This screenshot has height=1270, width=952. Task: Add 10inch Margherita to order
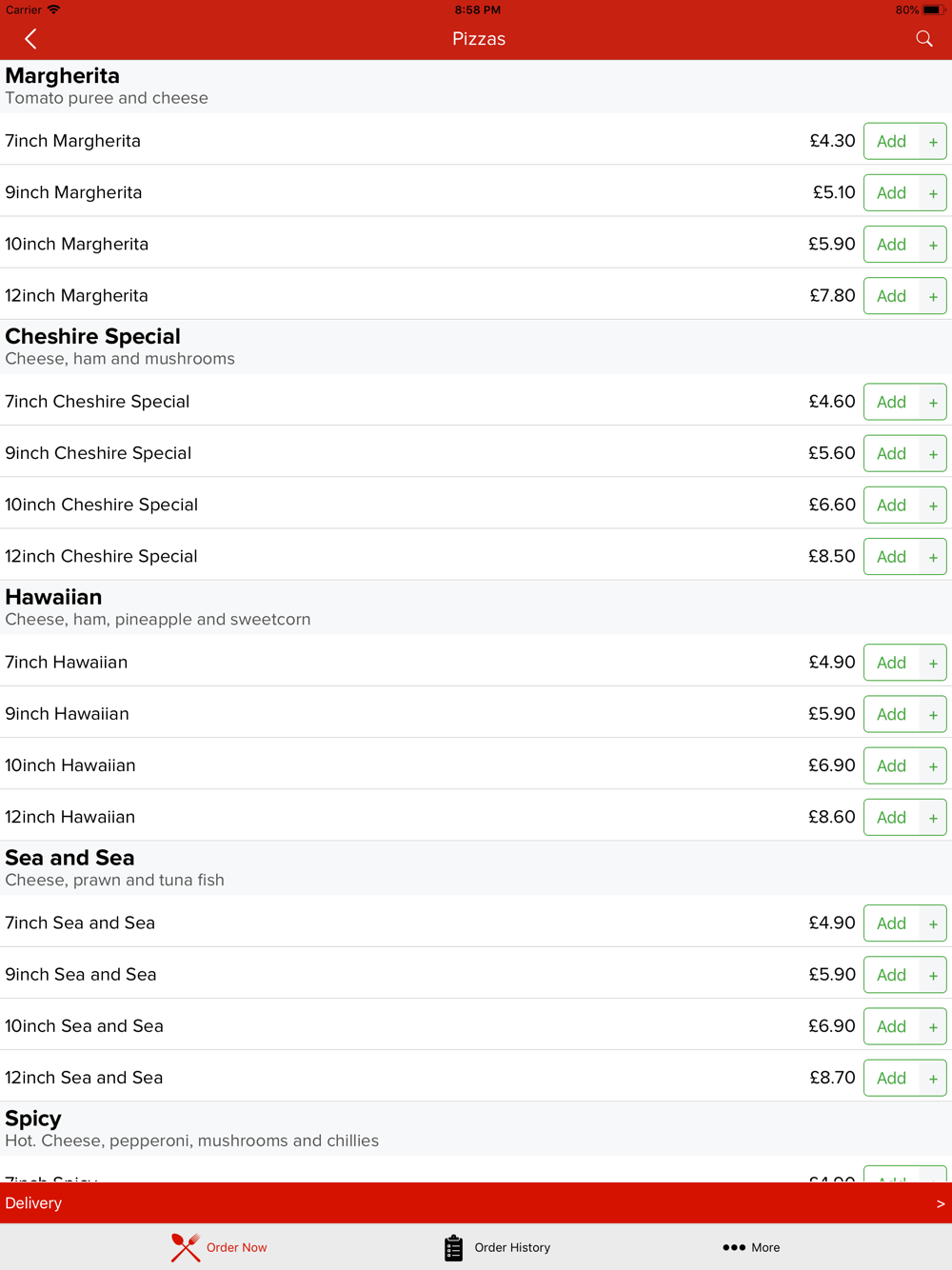point(892,245)
